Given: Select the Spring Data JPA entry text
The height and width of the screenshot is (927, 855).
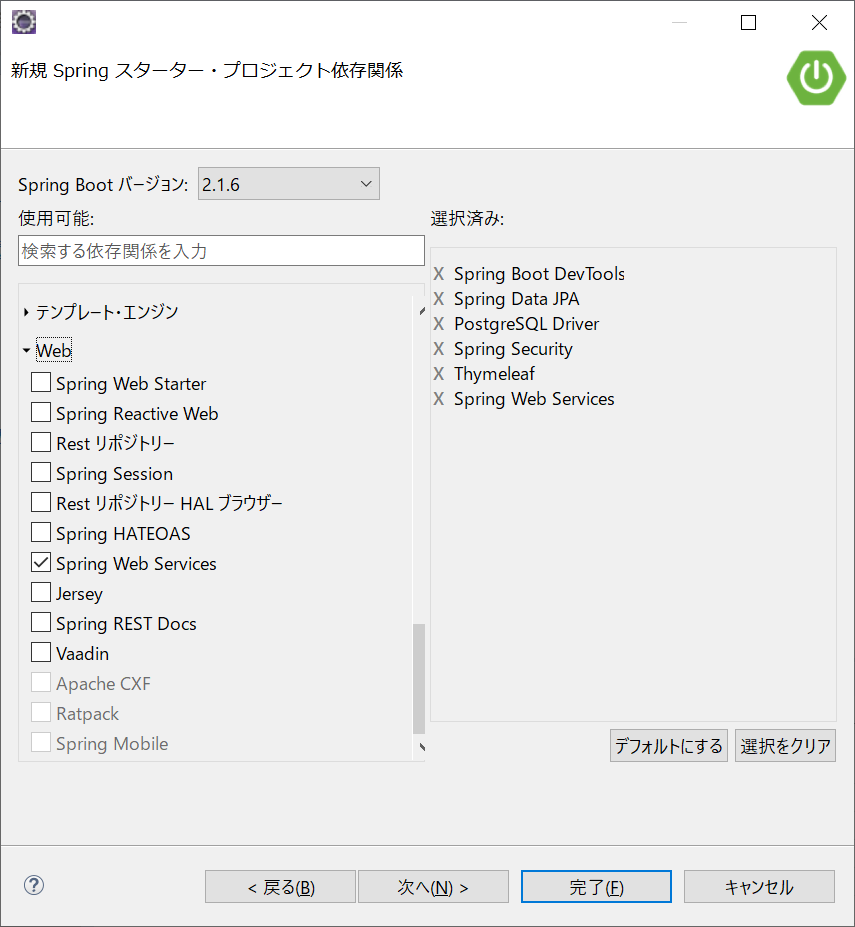Looking at the screenshot, I should point(517,299).
